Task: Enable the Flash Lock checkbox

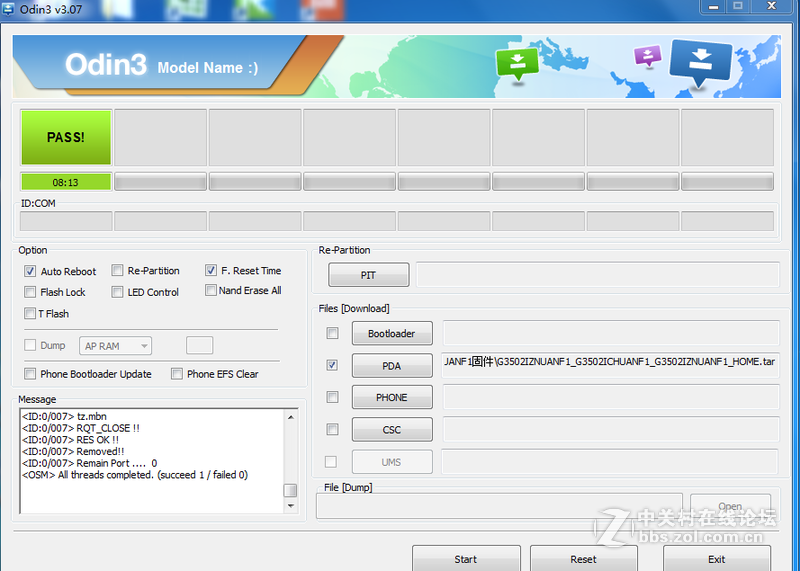Action: point(30,292)
